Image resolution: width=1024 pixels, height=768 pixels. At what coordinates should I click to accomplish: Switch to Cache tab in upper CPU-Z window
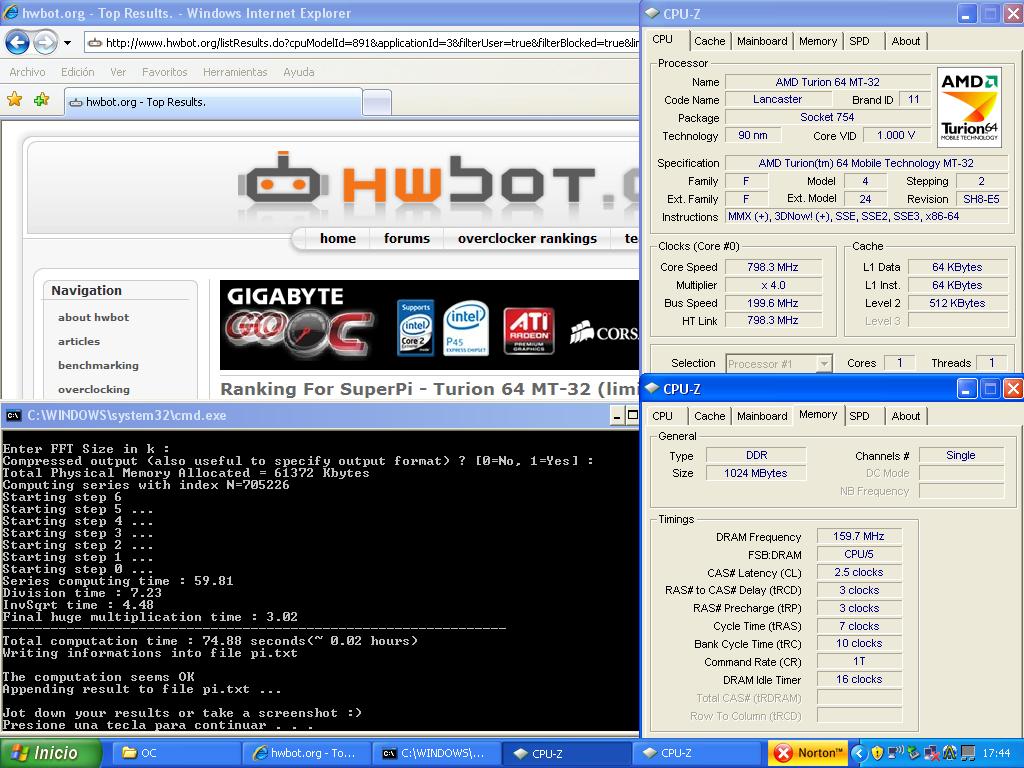(709, 41)
